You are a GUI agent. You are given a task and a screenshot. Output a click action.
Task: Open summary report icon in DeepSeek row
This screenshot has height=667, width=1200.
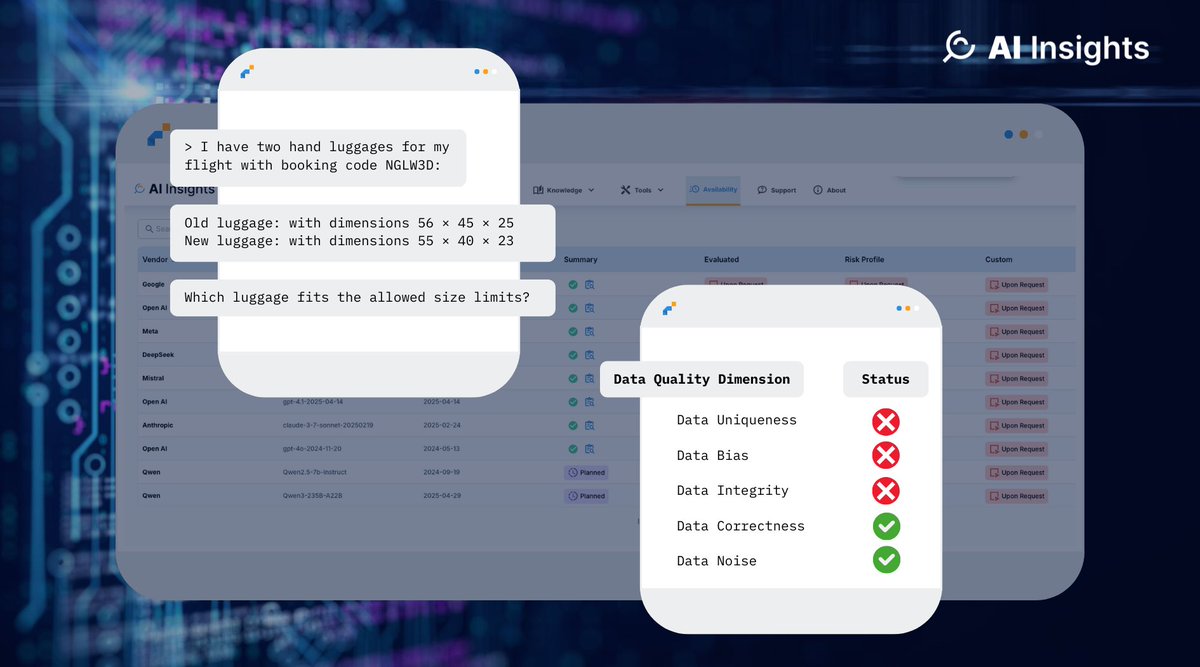coord(590,355)
